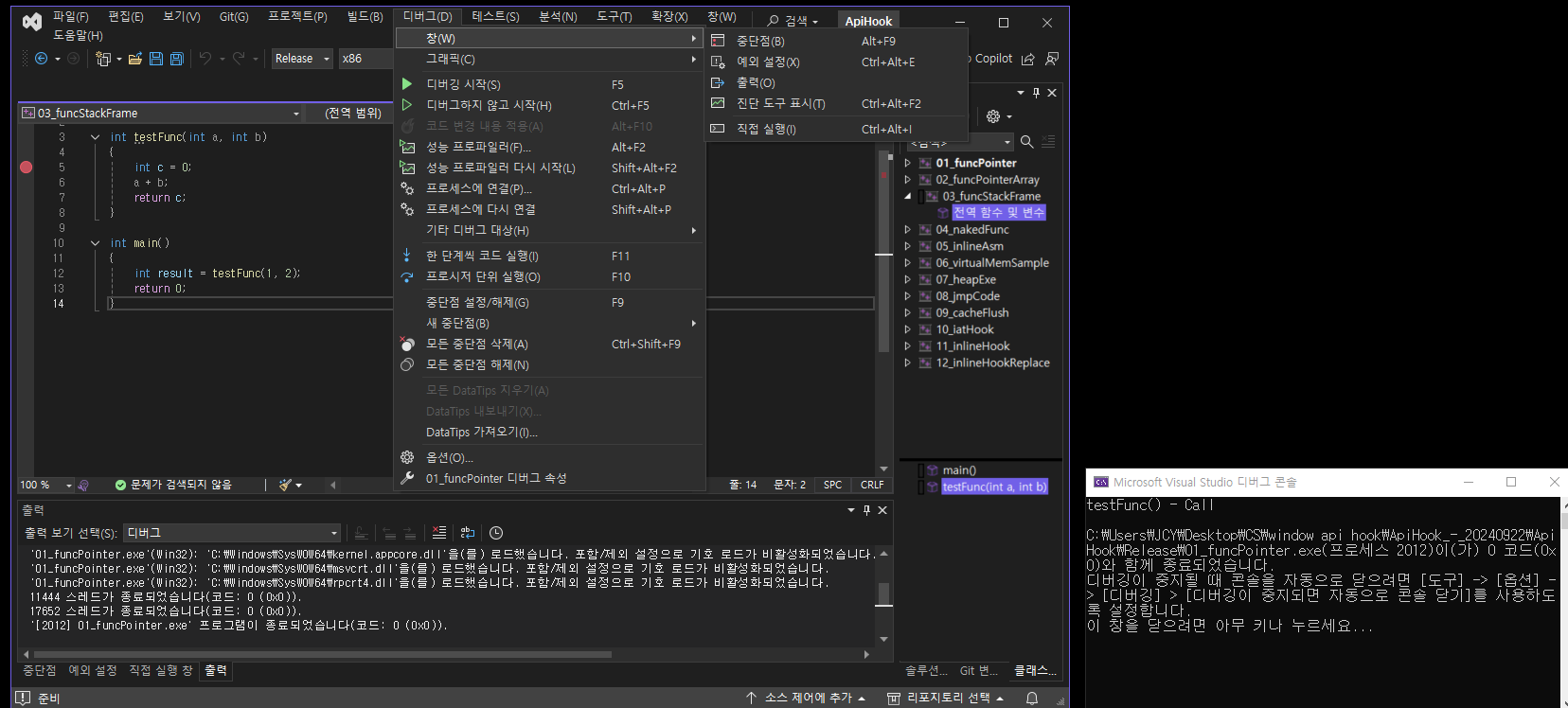This screenshot has width=1568, height=708.
Task: Pin the Solution Explorer panel
Action: [x=1036, y=93]
